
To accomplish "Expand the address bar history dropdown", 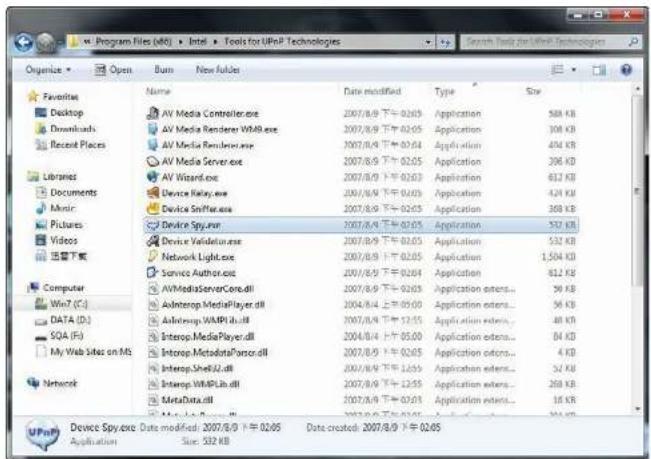I will pyautogui.click(x=428, y=42).
